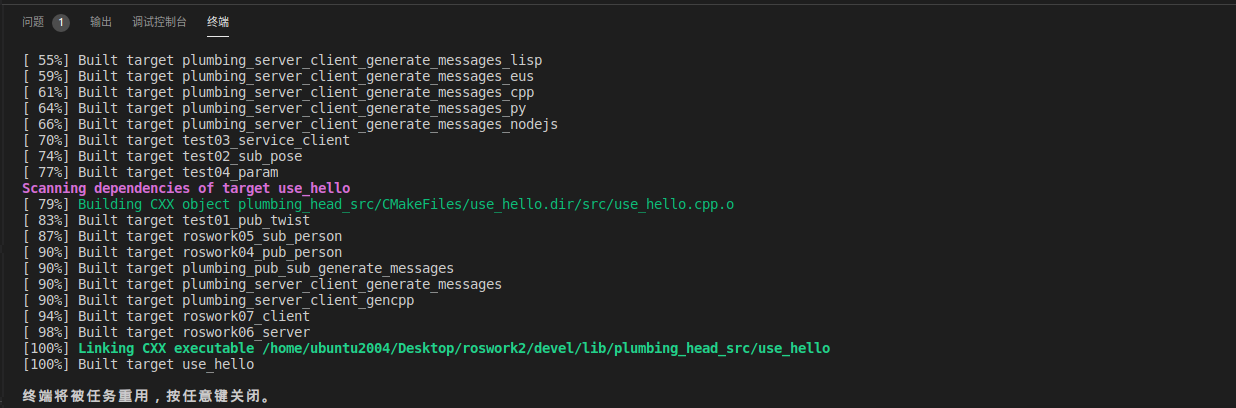Click the '[100%] Built target use_hello' line
This screenshot has height=408, width=1236.
pyautogui.click(x=138, y=364)
